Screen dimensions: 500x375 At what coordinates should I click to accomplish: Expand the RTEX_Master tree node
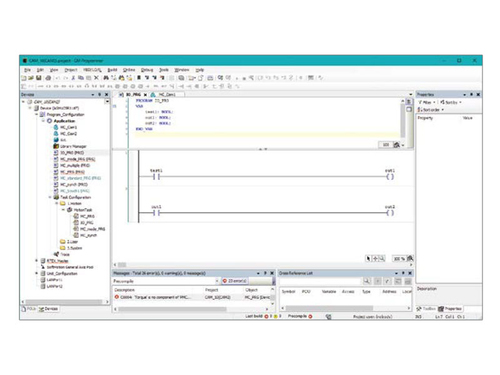pos(37,261)
